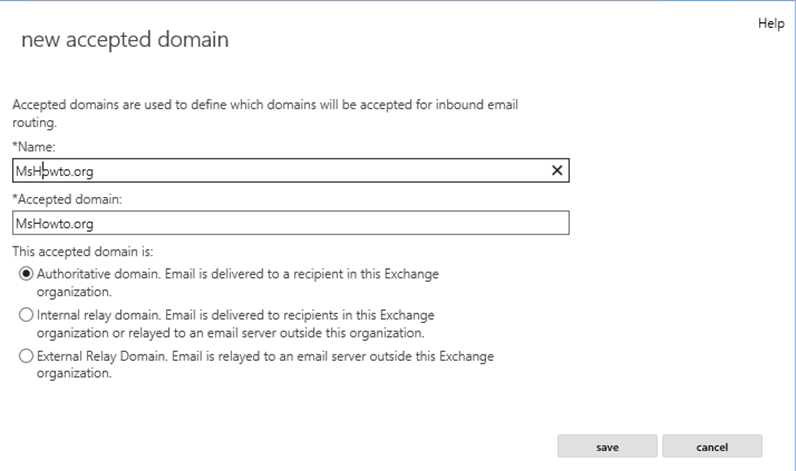Image resolution: width=796 pixels, height=471 pixels.
Task: Click the *Accepted domain: field label
Action: click(67, 199)
